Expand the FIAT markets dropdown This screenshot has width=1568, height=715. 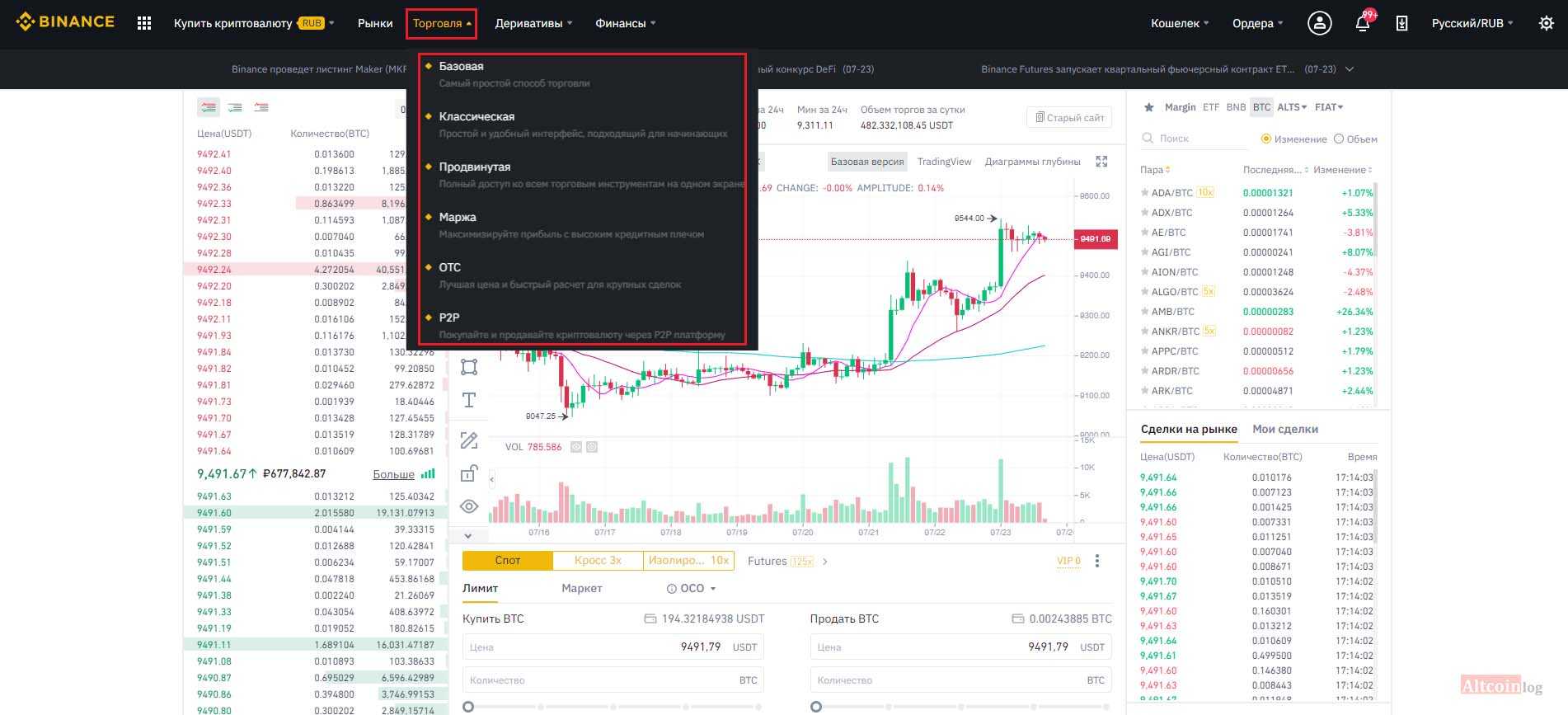tap(1329, 107)
